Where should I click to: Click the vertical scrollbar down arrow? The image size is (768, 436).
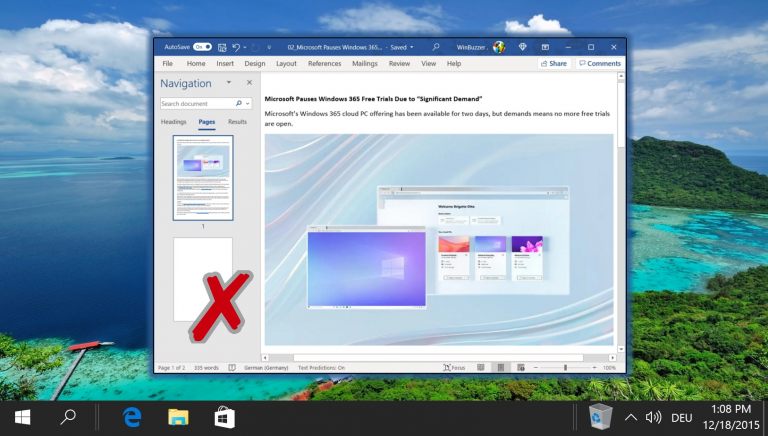coord(621,349)
